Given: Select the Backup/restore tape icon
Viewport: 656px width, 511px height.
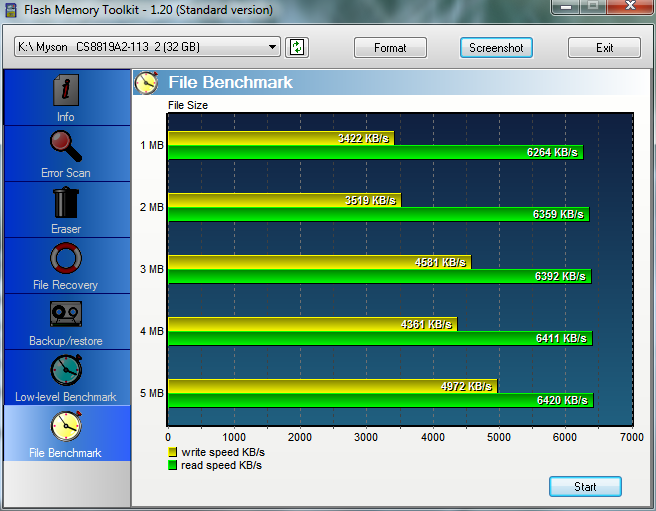Looking at the screenshot, I should click(66, 314).
